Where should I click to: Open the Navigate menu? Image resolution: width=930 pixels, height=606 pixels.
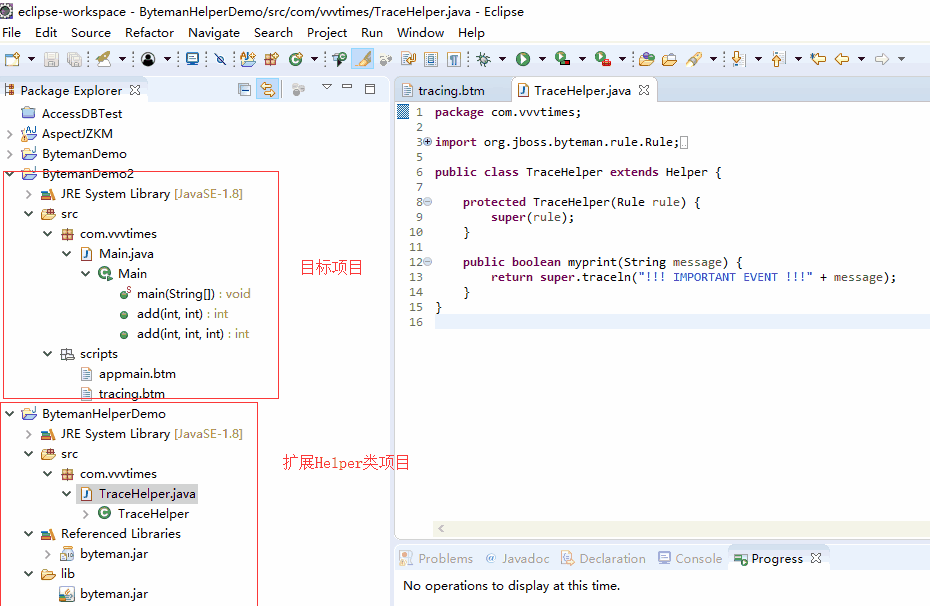[x=214, y=33]
